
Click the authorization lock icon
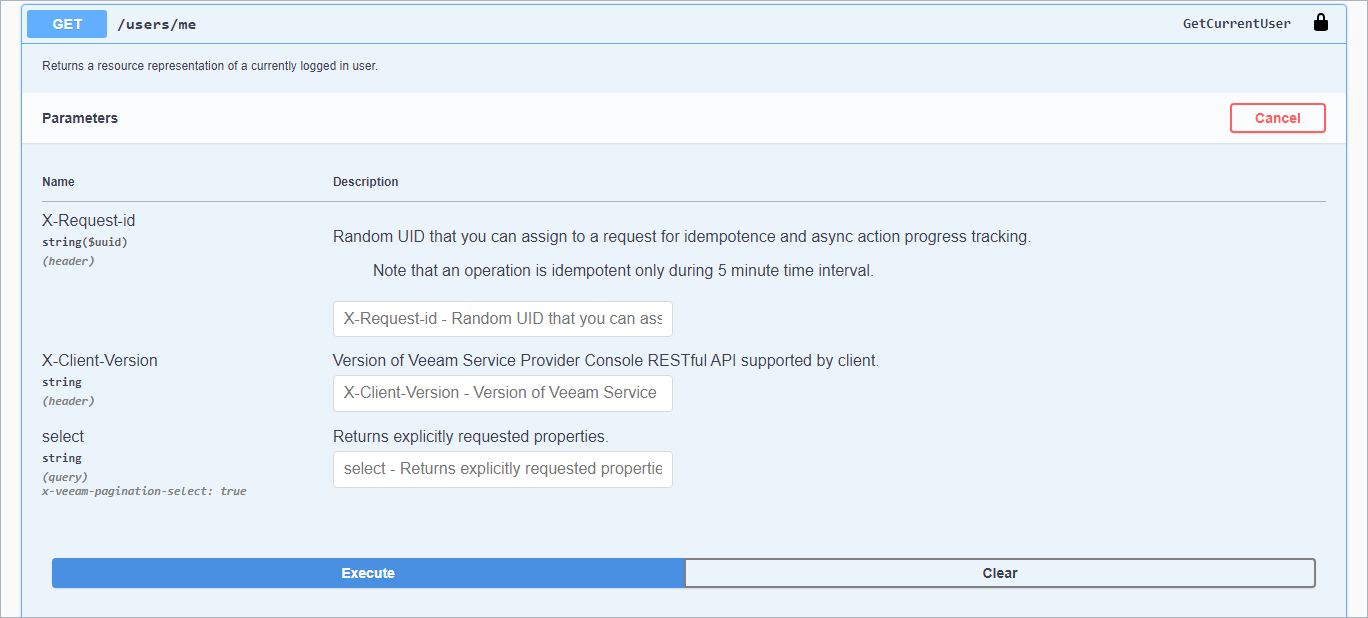click(x=1320, y=23)
